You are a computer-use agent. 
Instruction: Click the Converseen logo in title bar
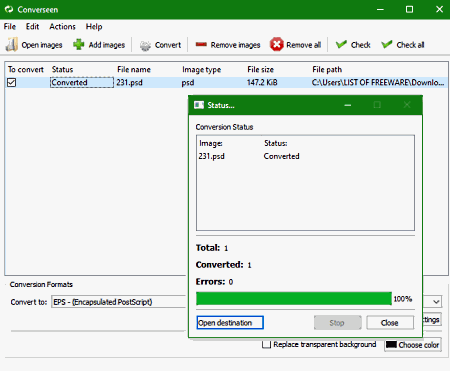pyautogui.click(x=9, y=9)
